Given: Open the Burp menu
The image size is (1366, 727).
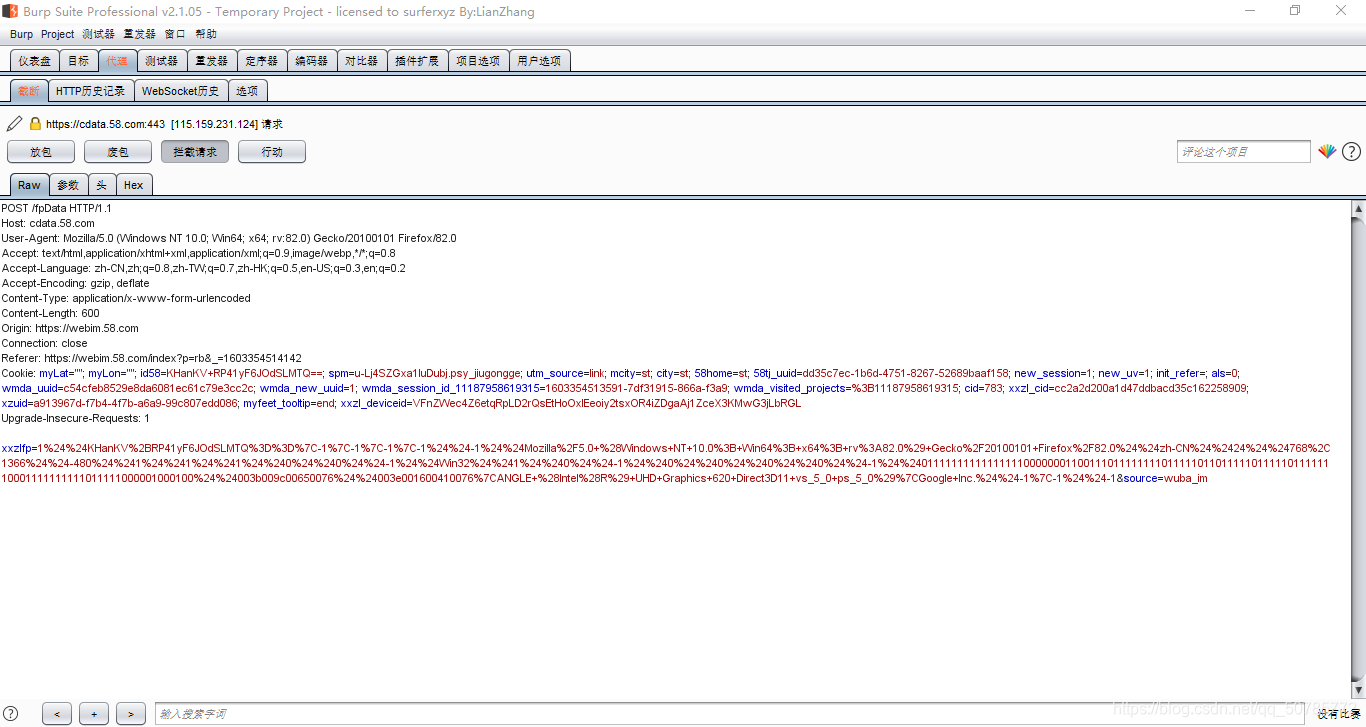Looking at the screenshot, I should (21, 34).
